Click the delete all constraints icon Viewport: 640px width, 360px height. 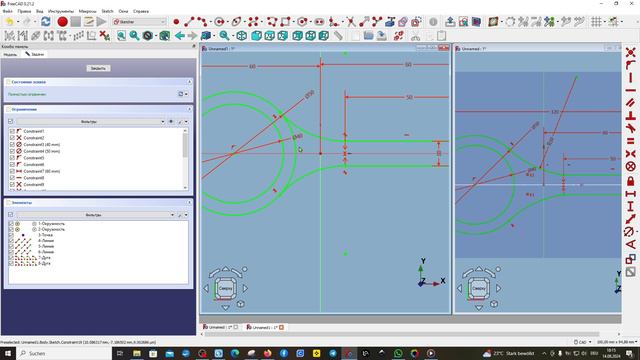pyautogui.click(x=104, y=36)
